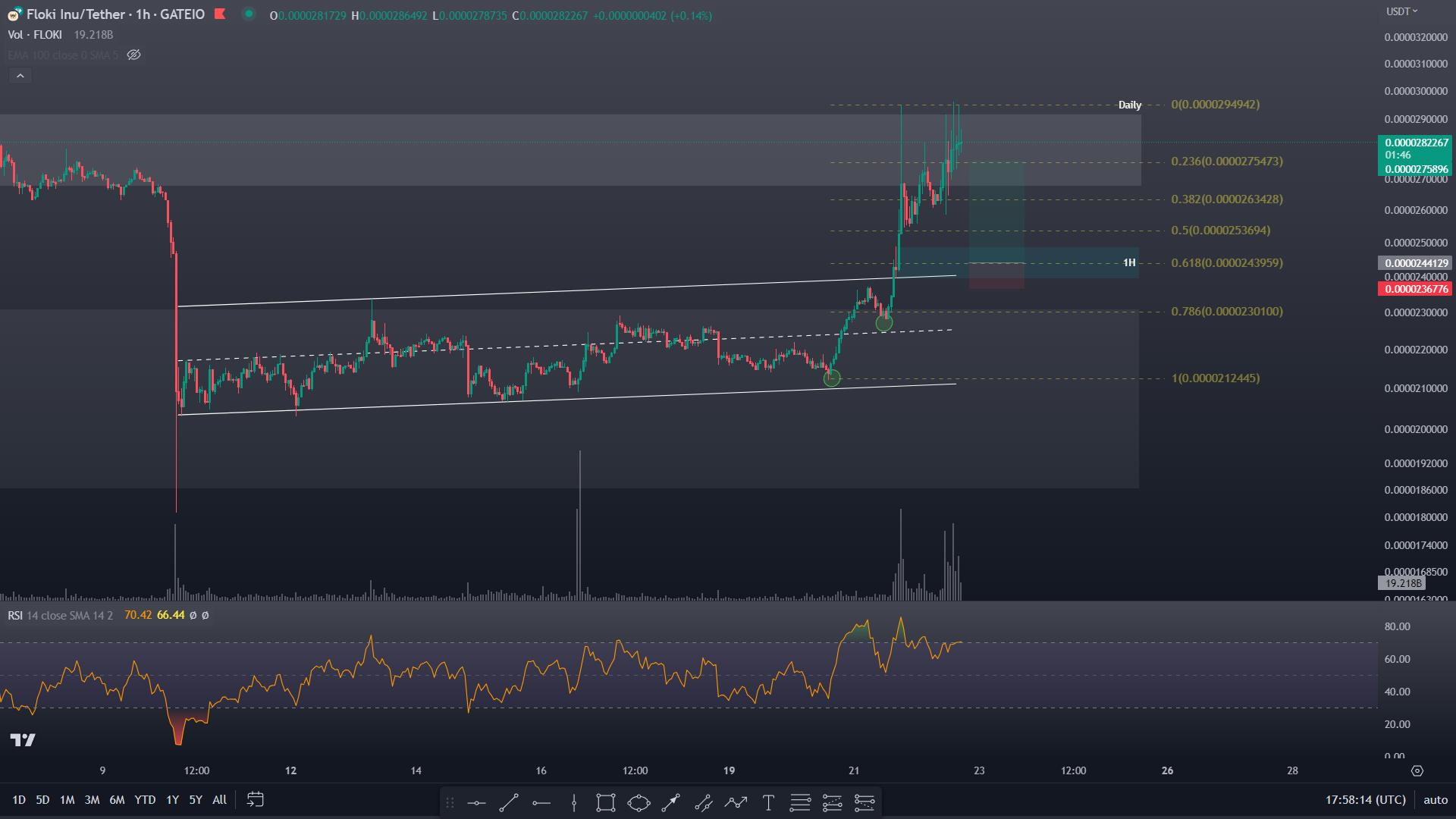Select the text annotation tool
This screenshot has height=819, width=1456.
pyautogui.click(x=768, y=802)
